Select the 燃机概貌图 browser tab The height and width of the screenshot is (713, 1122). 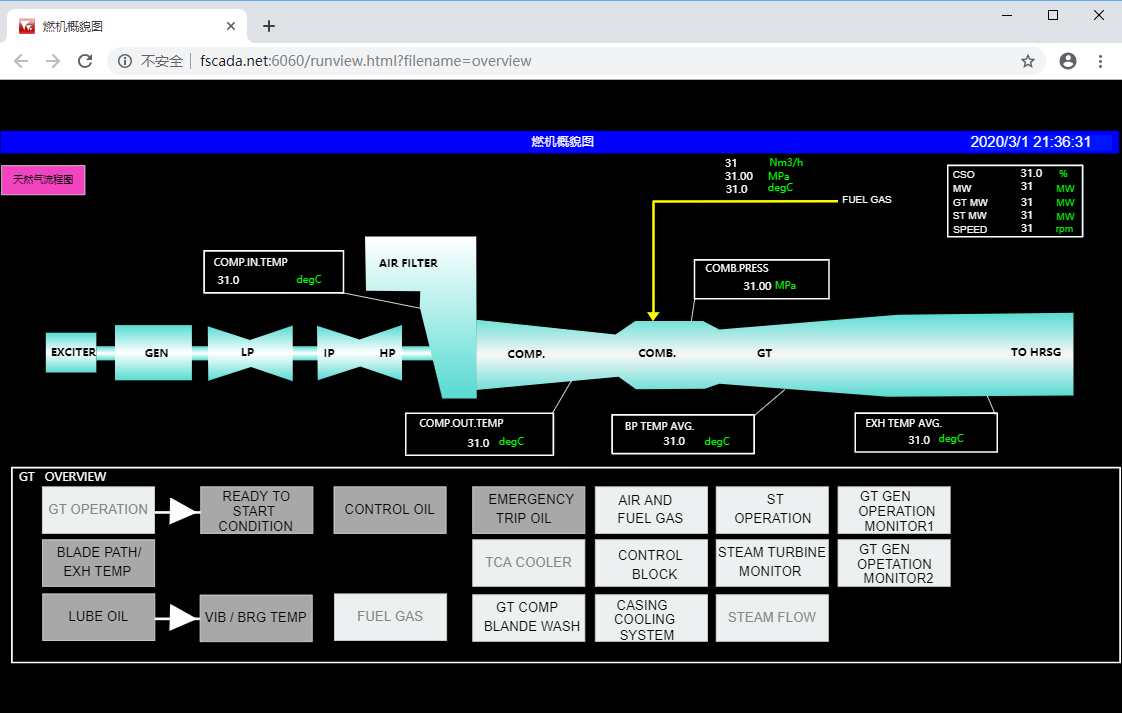pyautogui.click(x=127, y=26)
